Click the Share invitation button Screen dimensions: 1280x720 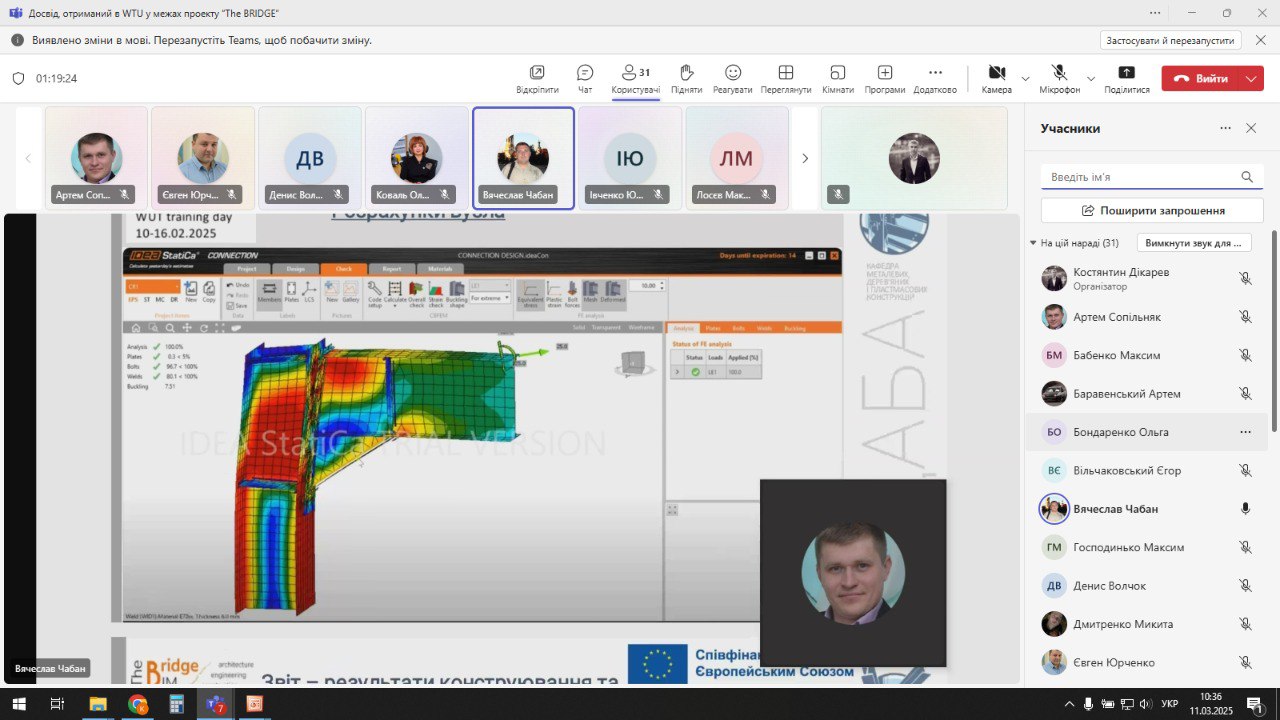click(x=1152, y=211)
